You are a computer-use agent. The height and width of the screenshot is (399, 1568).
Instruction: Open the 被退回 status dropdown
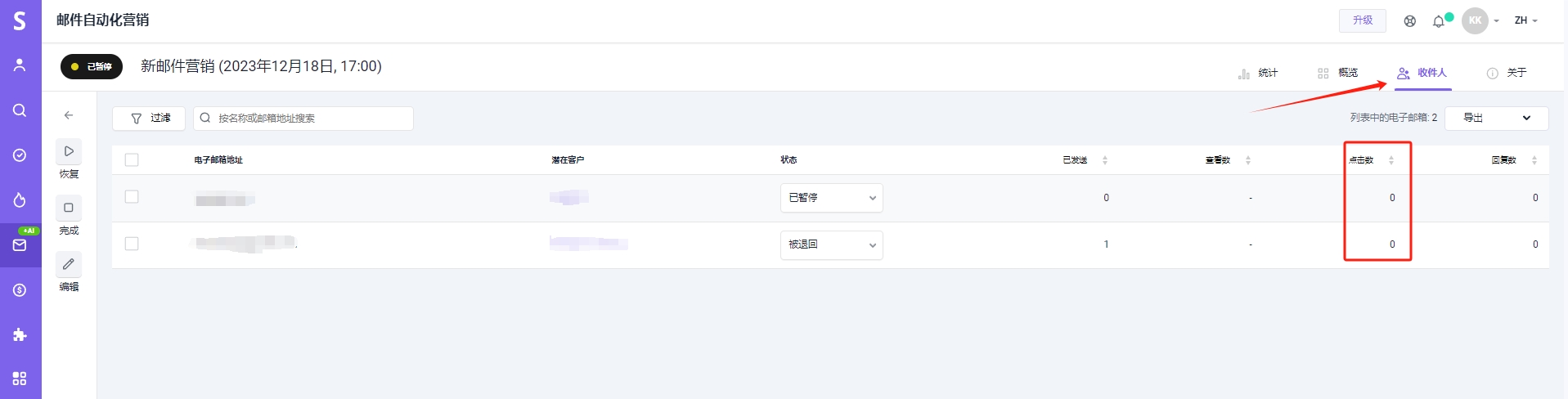point(831,244)
